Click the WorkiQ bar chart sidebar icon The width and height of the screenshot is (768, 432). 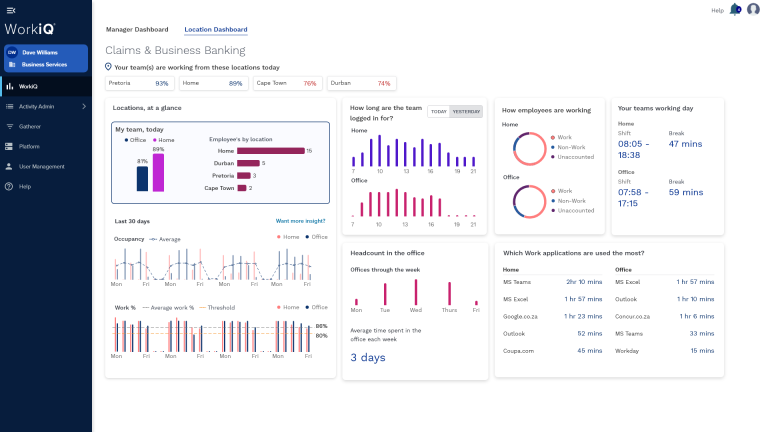(9, 86)
